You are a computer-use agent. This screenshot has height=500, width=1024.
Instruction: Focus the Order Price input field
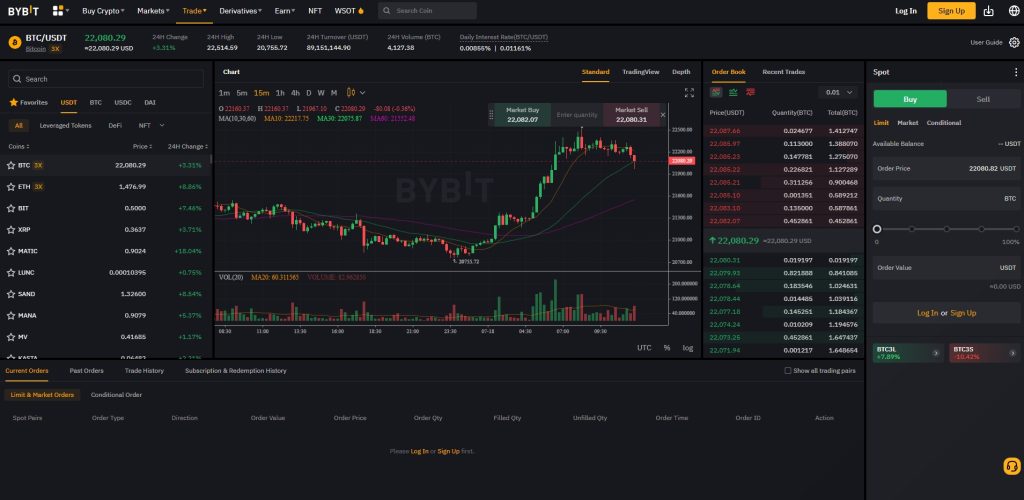point(946,168)
